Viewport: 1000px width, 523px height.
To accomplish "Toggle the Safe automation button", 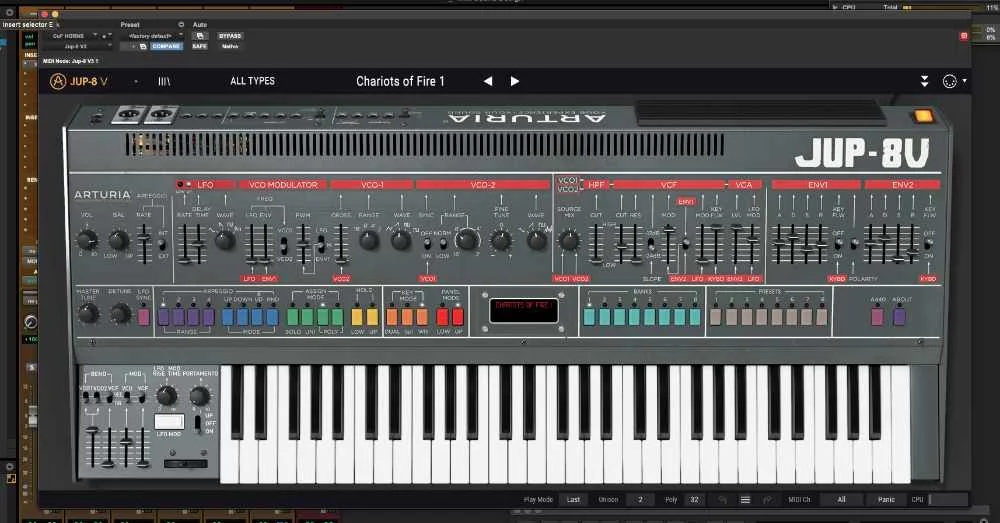I will [199, 47].
